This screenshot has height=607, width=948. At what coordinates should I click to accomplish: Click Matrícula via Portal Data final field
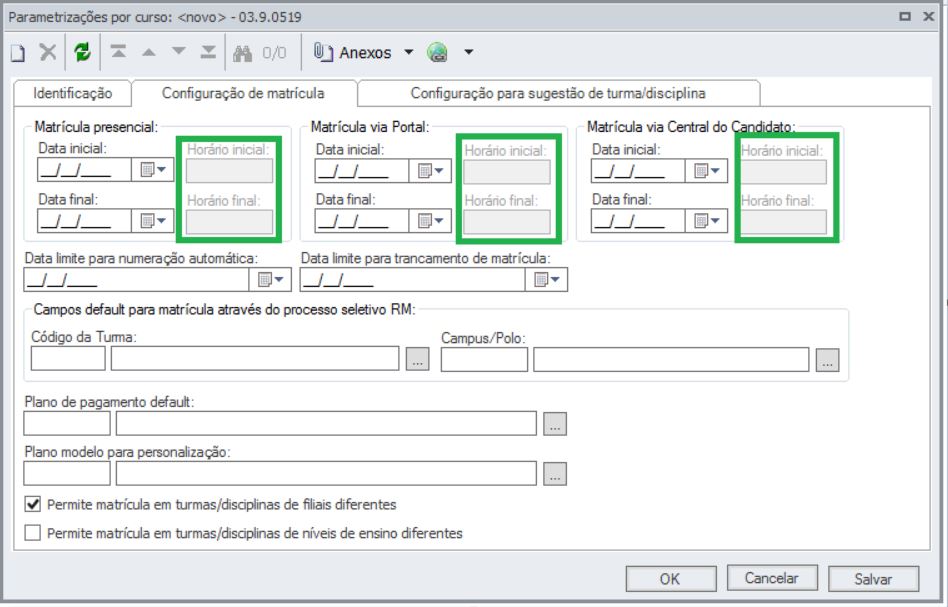(362, 221)
